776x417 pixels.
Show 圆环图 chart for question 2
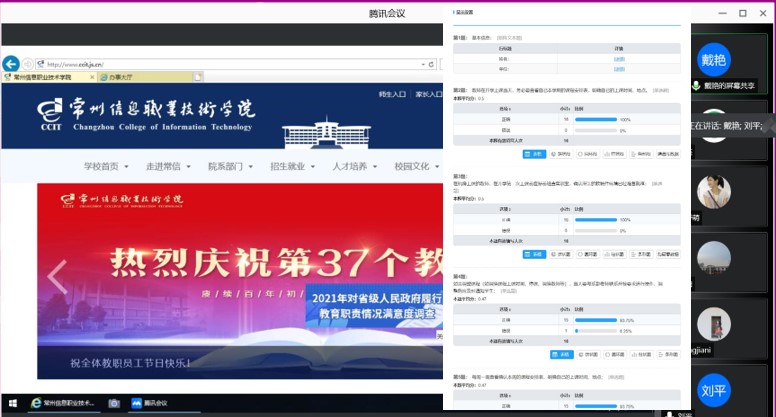coord(587,154)
